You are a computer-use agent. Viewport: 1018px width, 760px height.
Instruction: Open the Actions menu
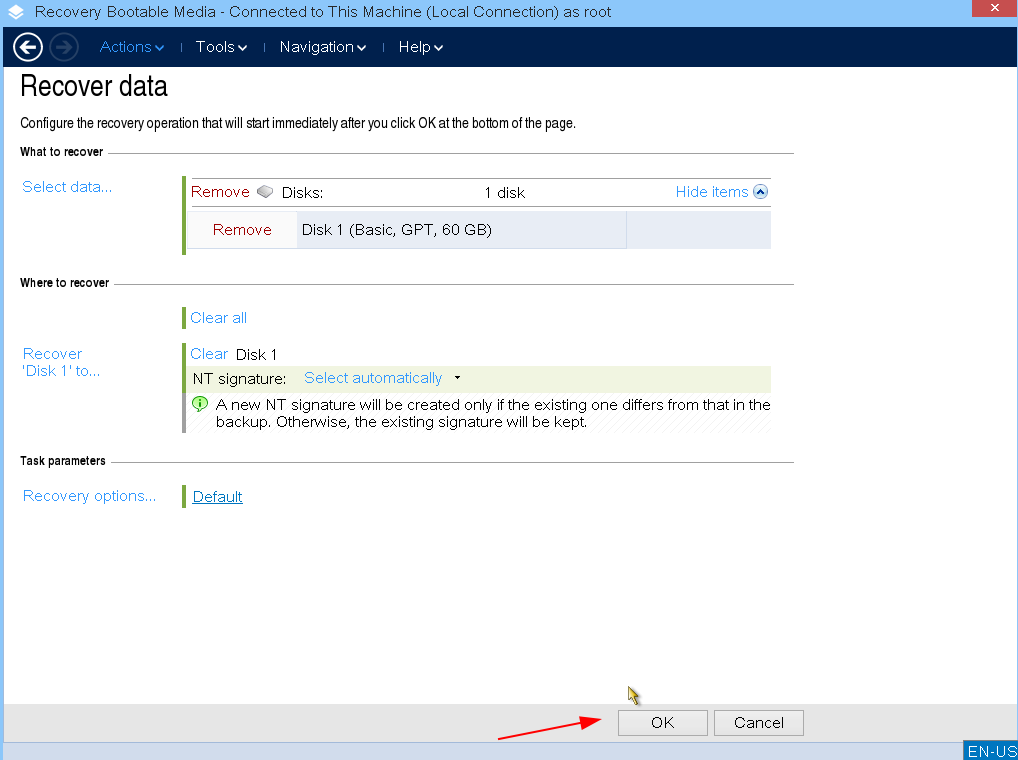pos(131,47)
